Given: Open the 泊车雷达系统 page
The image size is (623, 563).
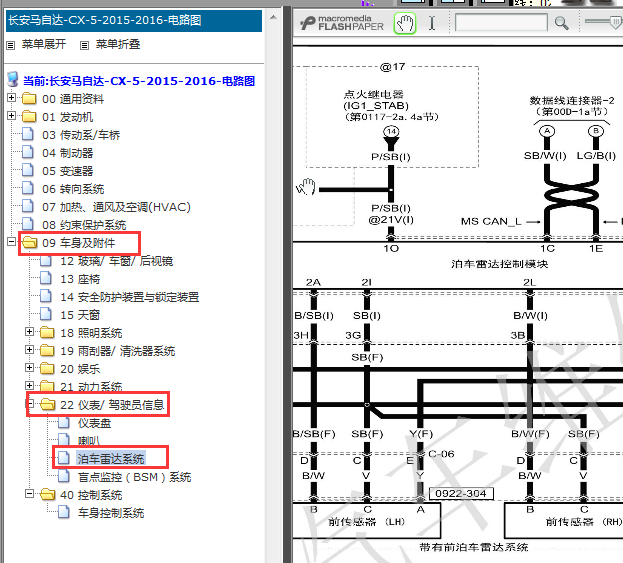Looking at the screenshot, I should pos(111,459).
